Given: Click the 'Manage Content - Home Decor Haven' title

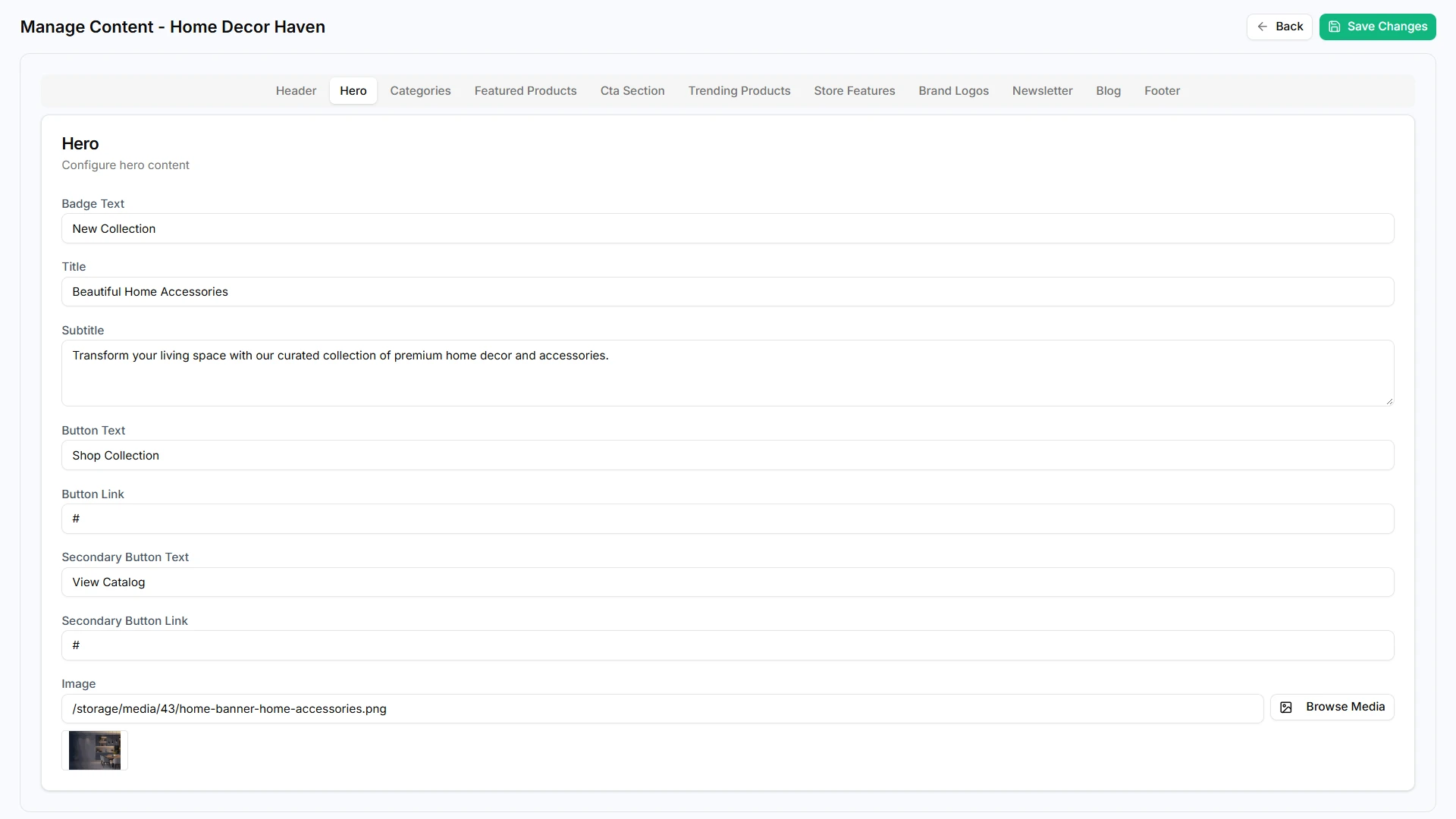Looking at the screenshot, I should pyautogui.click(x=173, y=27).
